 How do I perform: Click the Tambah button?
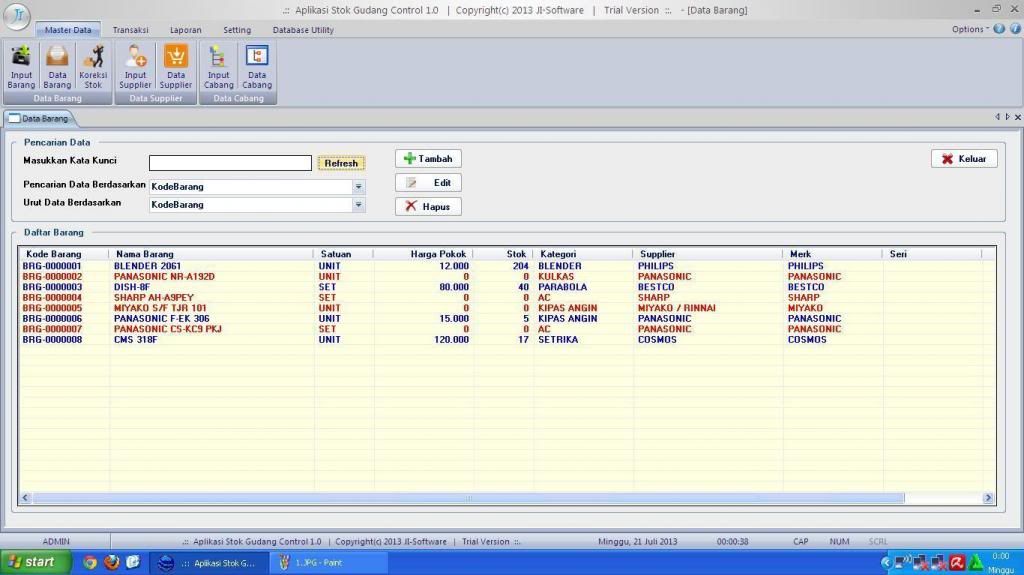428,159
